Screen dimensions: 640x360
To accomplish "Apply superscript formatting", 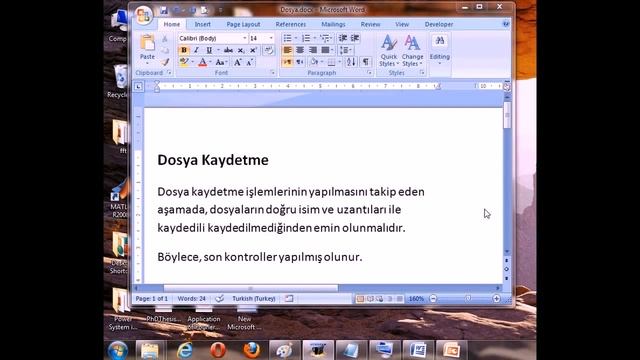I will pyautogui.click(x=253, y=50).
